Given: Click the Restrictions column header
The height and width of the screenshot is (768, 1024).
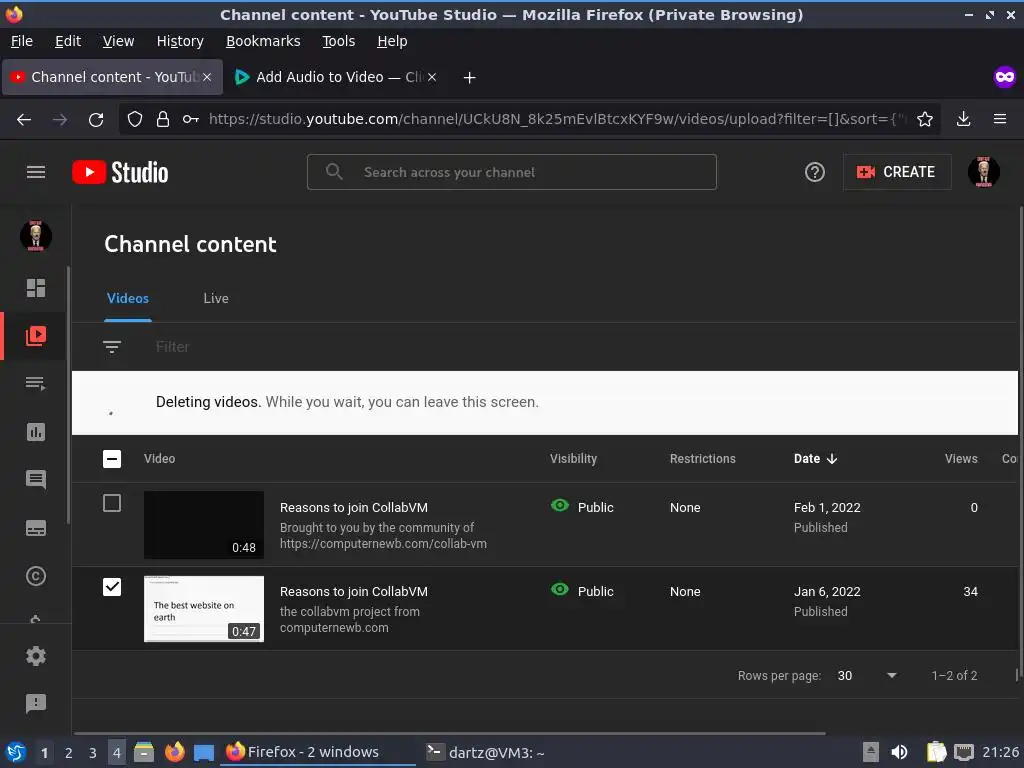Looking at the screenshot, I should click(x=703, y=458).
